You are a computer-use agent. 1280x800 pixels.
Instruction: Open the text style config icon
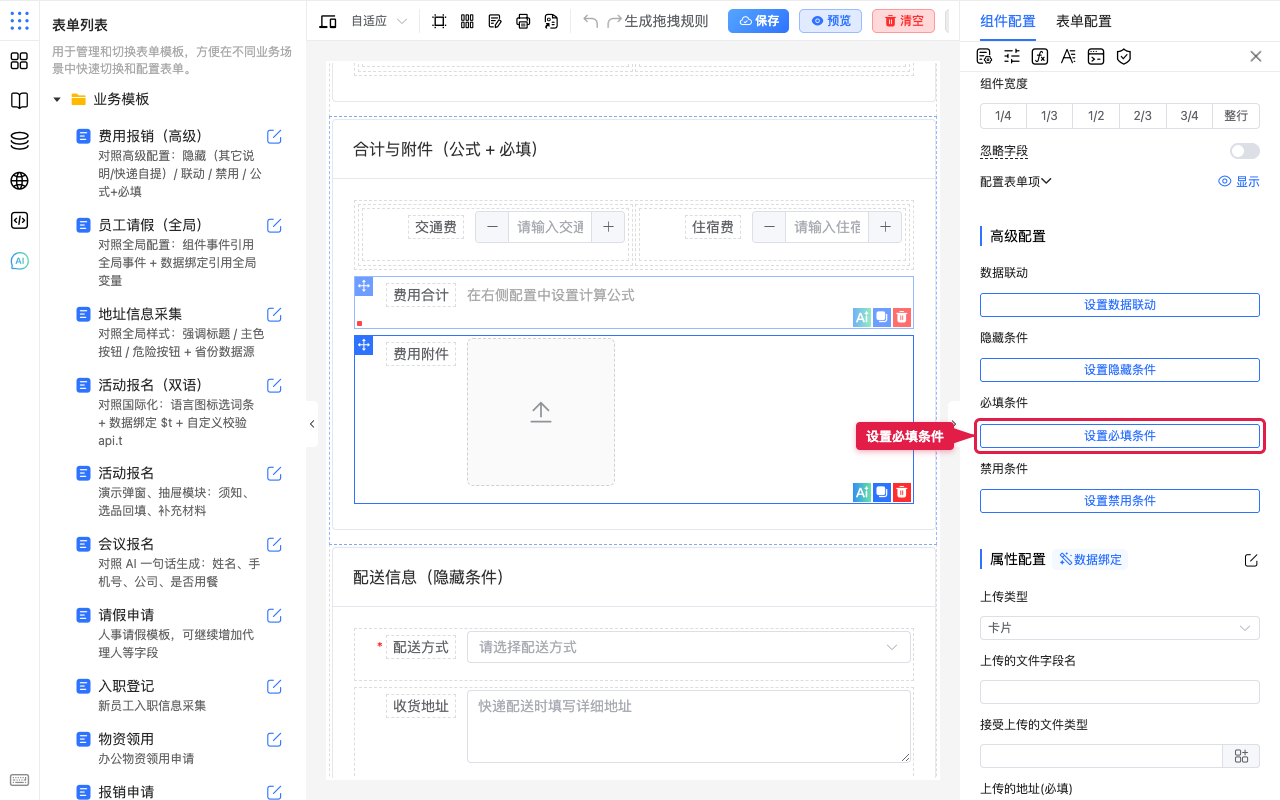coord(1068,56)
